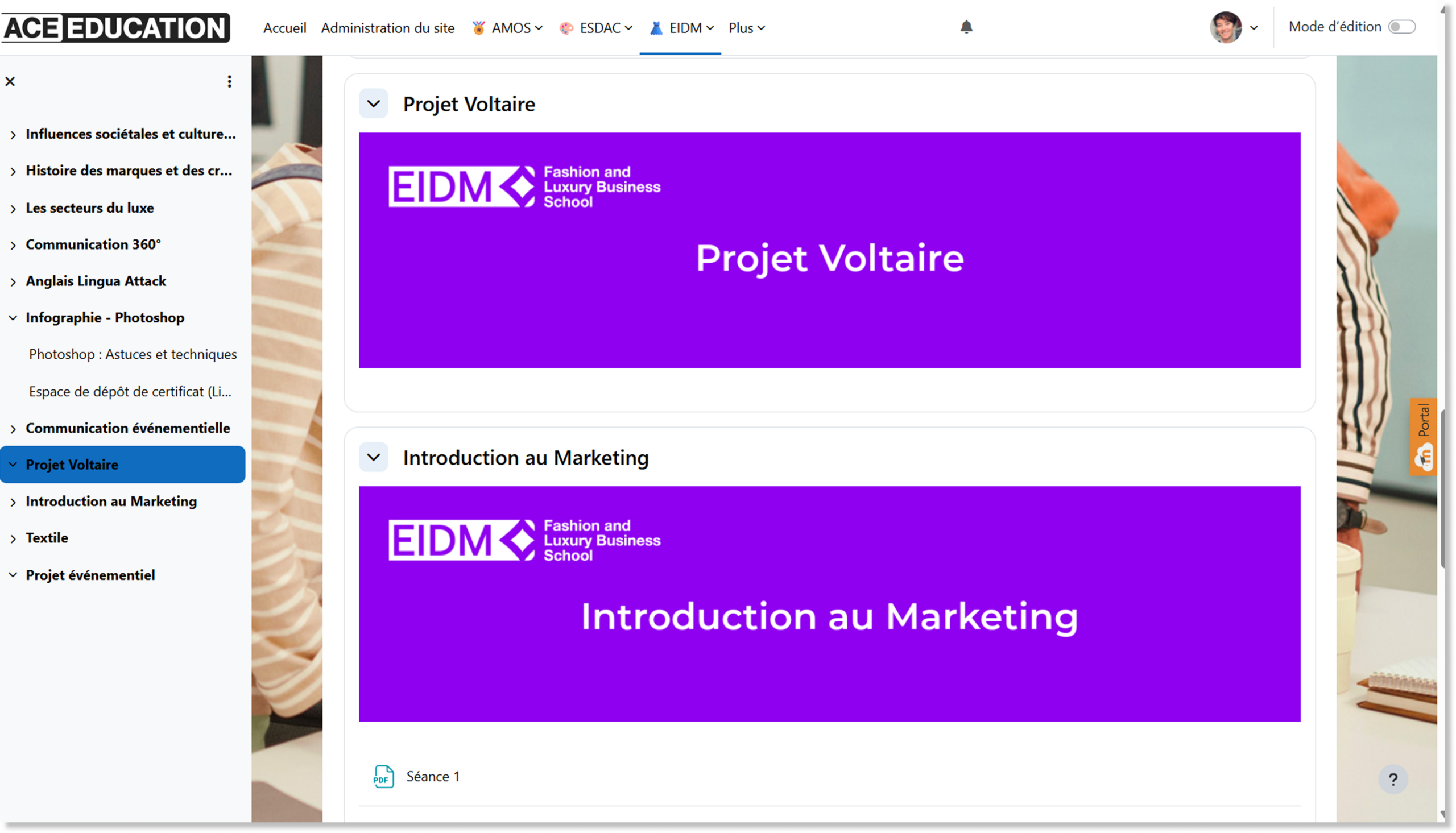Image resolution: width=1456 pixels, height=833 pixels.
Task: Open Espace de dépôt de certificat link
Action: click(x=130, y=391)
